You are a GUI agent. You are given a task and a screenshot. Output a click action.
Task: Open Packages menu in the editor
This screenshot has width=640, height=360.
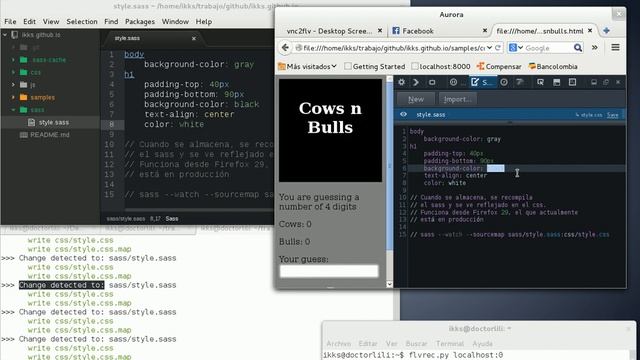140,21
